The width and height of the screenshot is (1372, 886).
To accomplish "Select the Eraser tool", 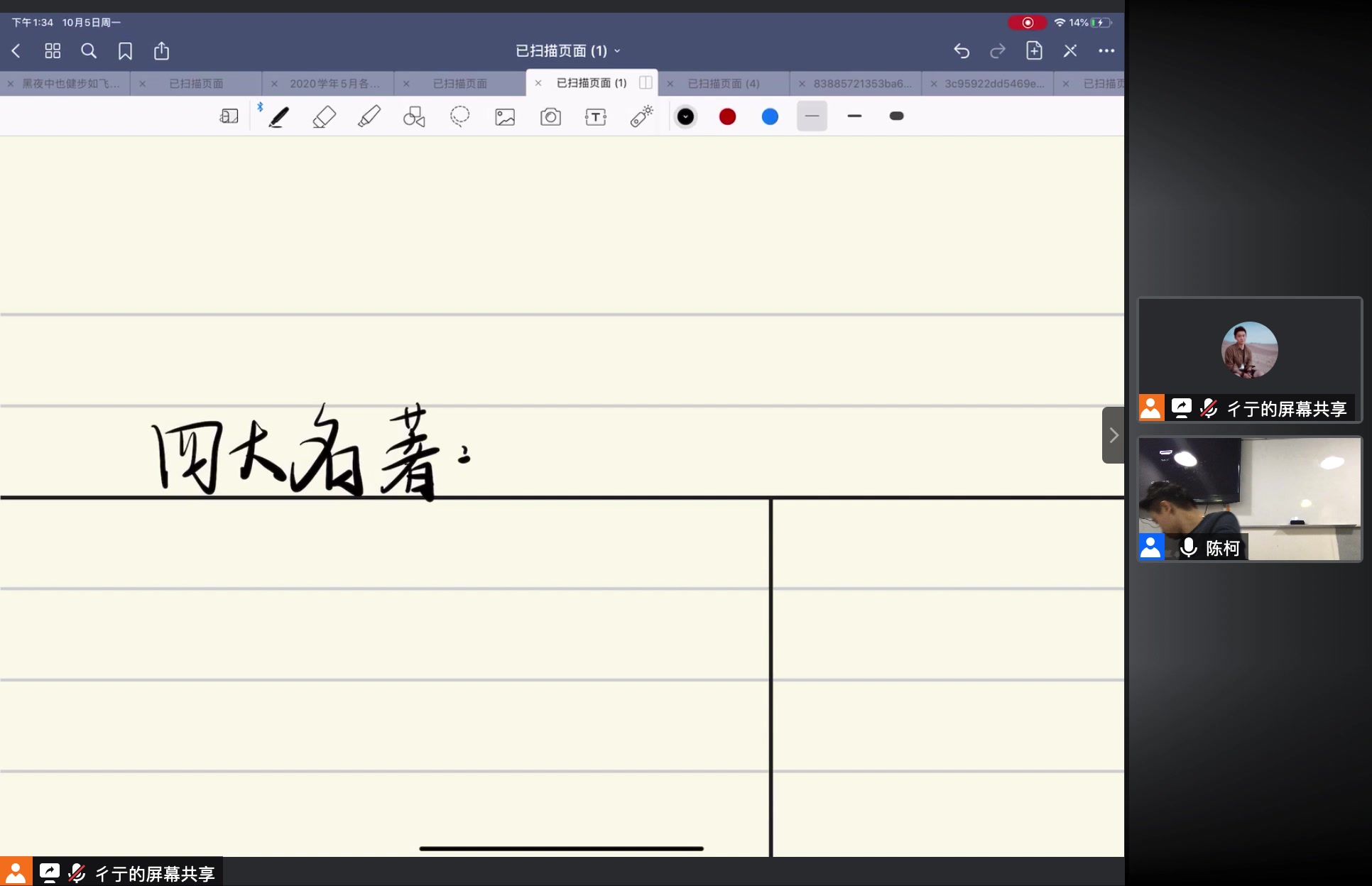I will coord(324,116).
